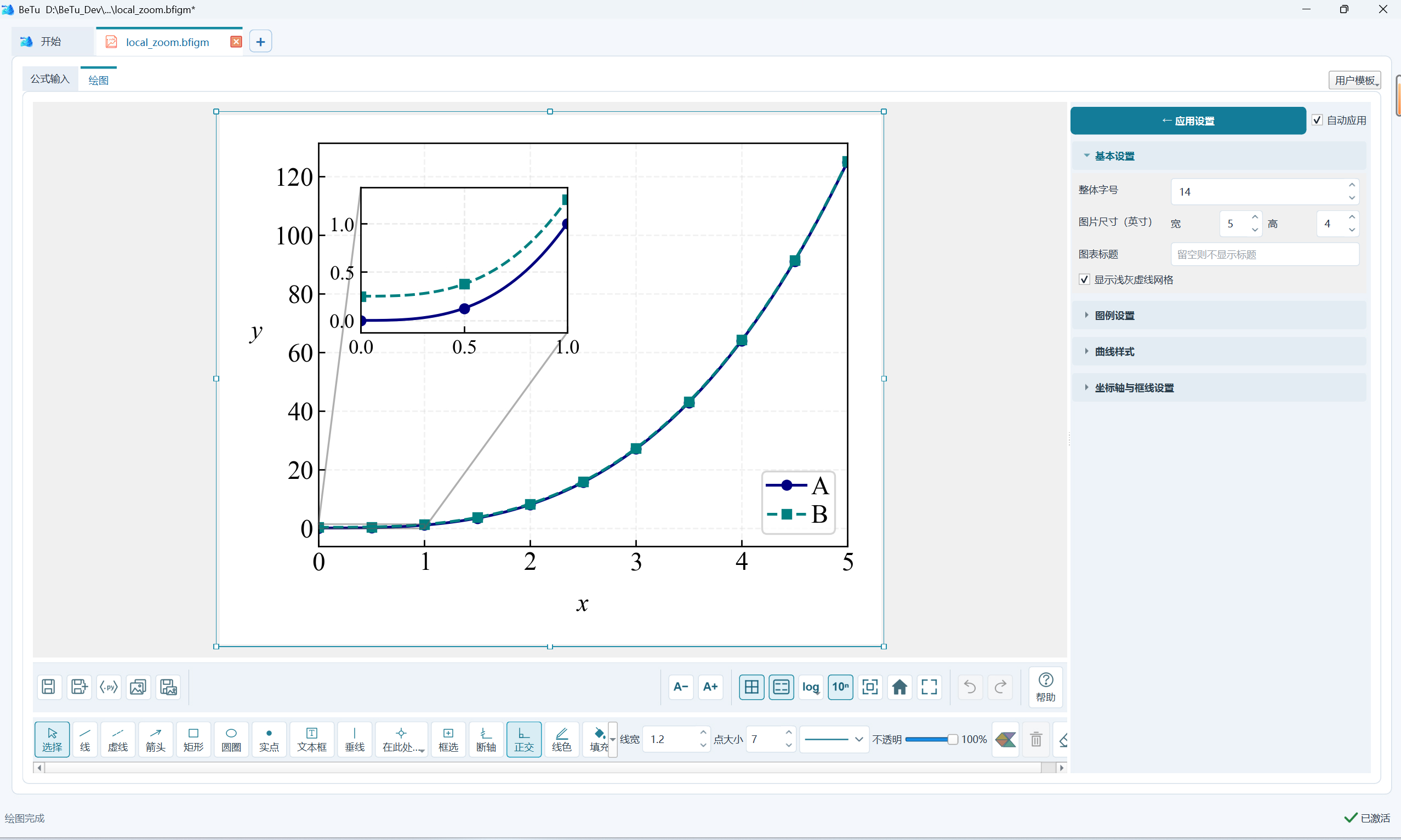Uncheck 显示浅灰虚线网格 grid checkbox
This screenshot has width=1401, height=840.
(x=1084, y=279)
